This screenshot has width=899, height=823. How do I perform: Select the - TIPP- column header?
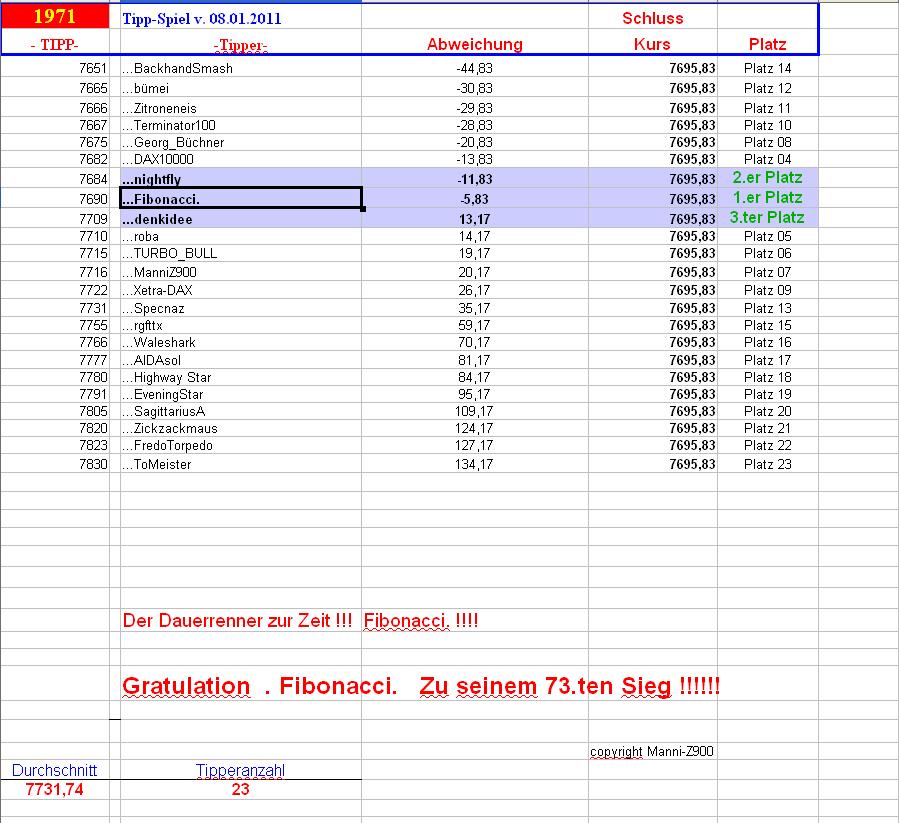[54, 44]
